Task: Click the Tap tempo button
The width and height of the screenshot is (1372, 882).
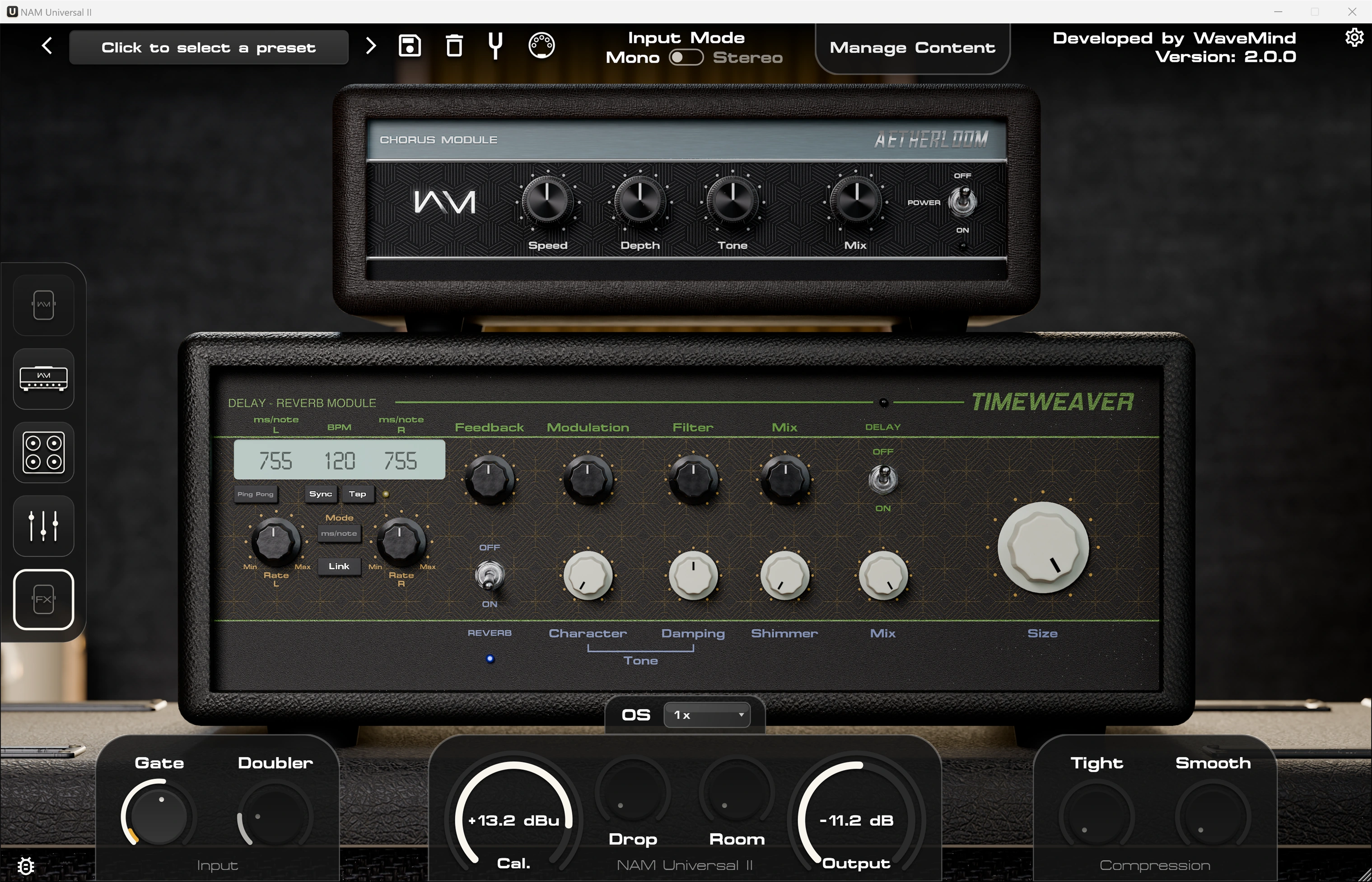Action: (x=358, y=494)
